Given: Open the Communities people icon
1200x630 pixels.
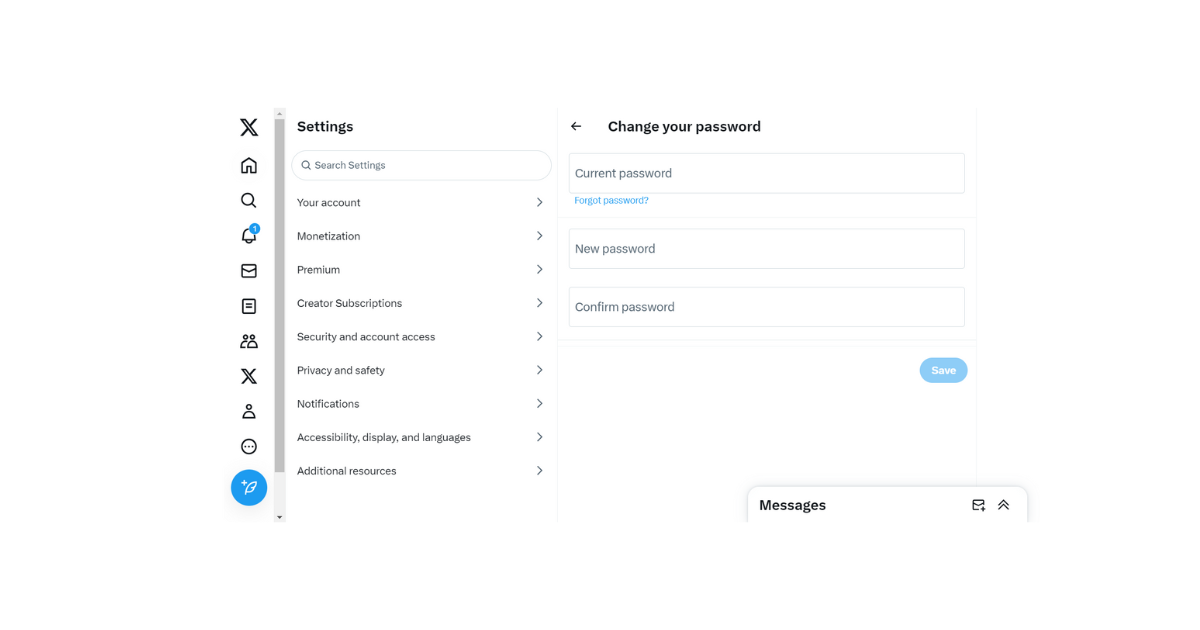Looking at the screenshot, I should [249, 341].
